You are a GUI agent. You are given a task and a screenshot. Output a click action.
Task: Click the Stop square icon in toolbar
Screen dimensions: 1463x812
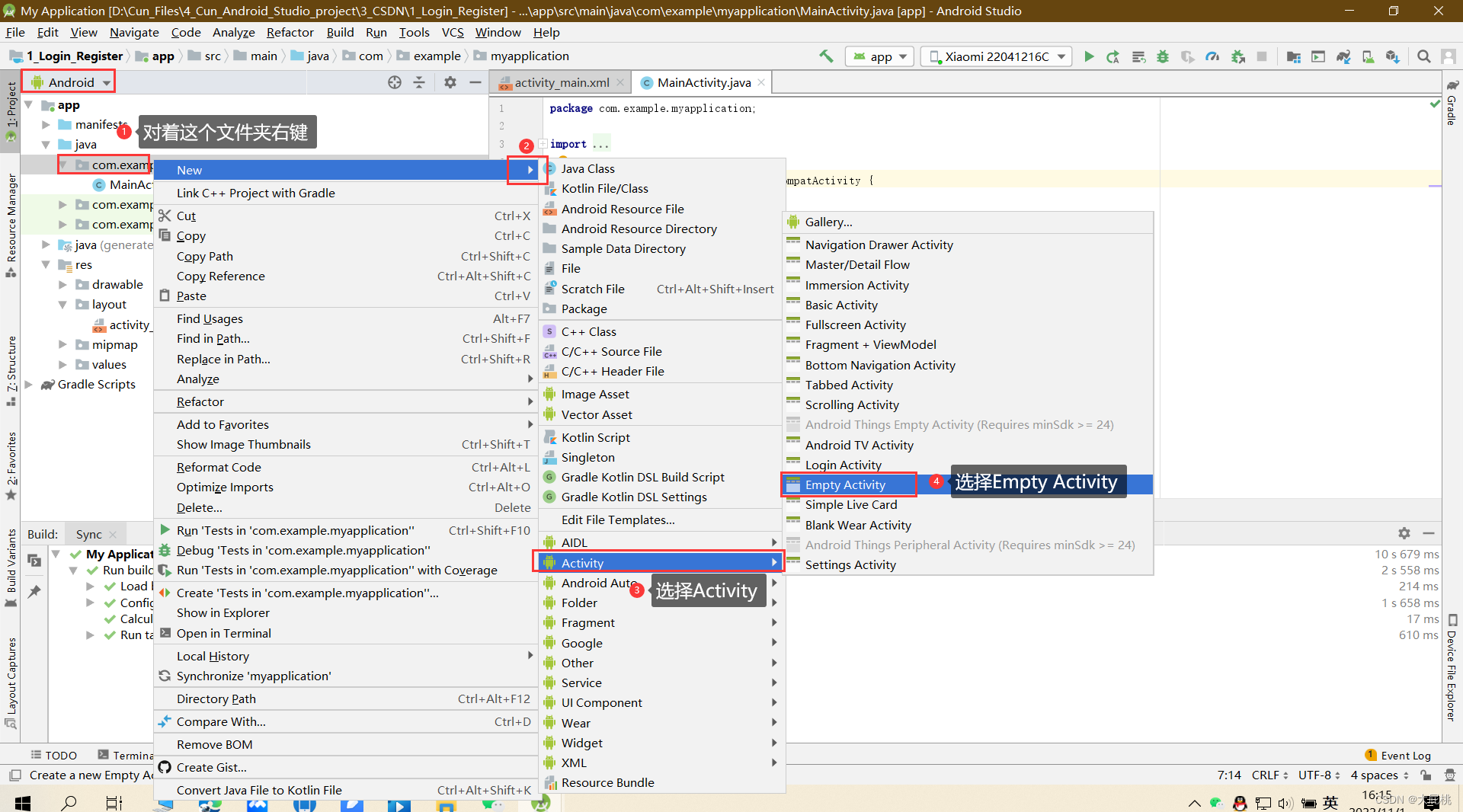pyautogui.click(x=1262, y=56)
